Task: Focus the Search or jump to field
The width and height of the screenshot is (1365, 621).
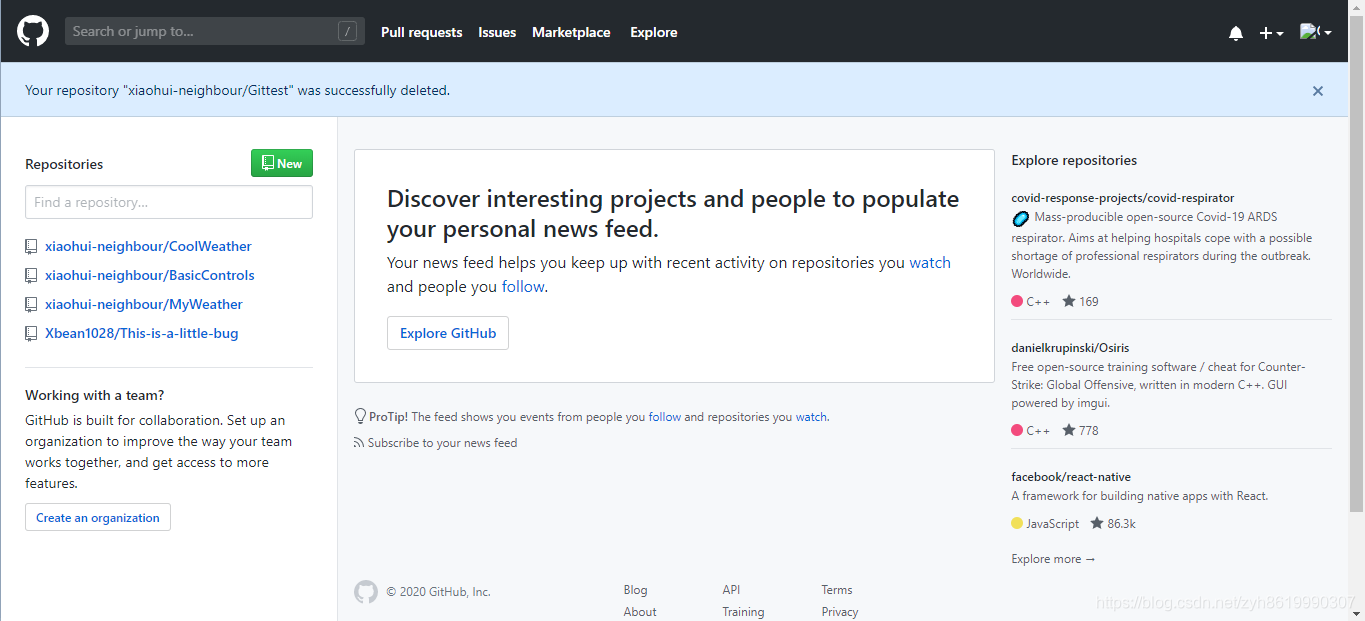Action: tap(215, 31)
